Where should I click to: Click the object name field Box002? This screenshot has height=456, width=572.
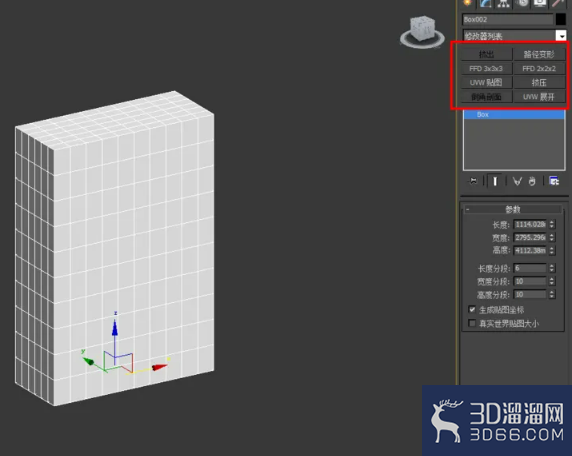click(x=507, y=19)
